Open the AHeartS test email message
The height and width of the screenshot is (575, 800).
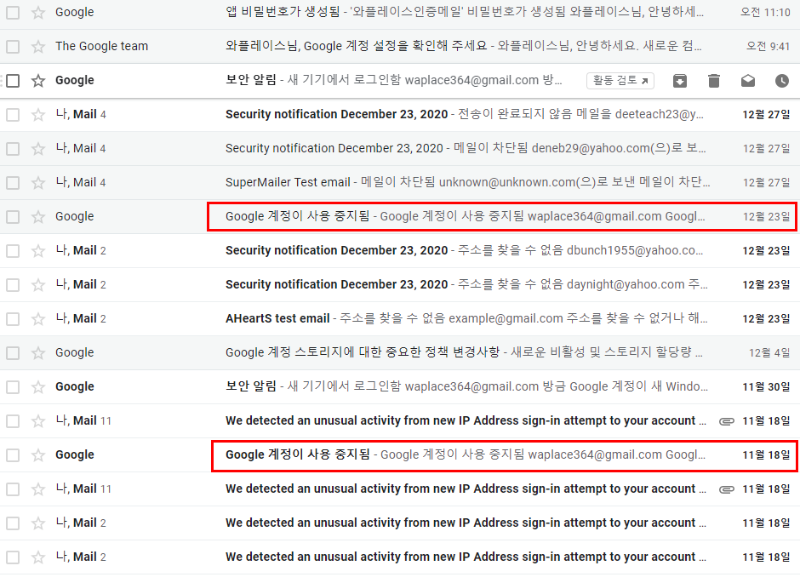pos(450,319)
